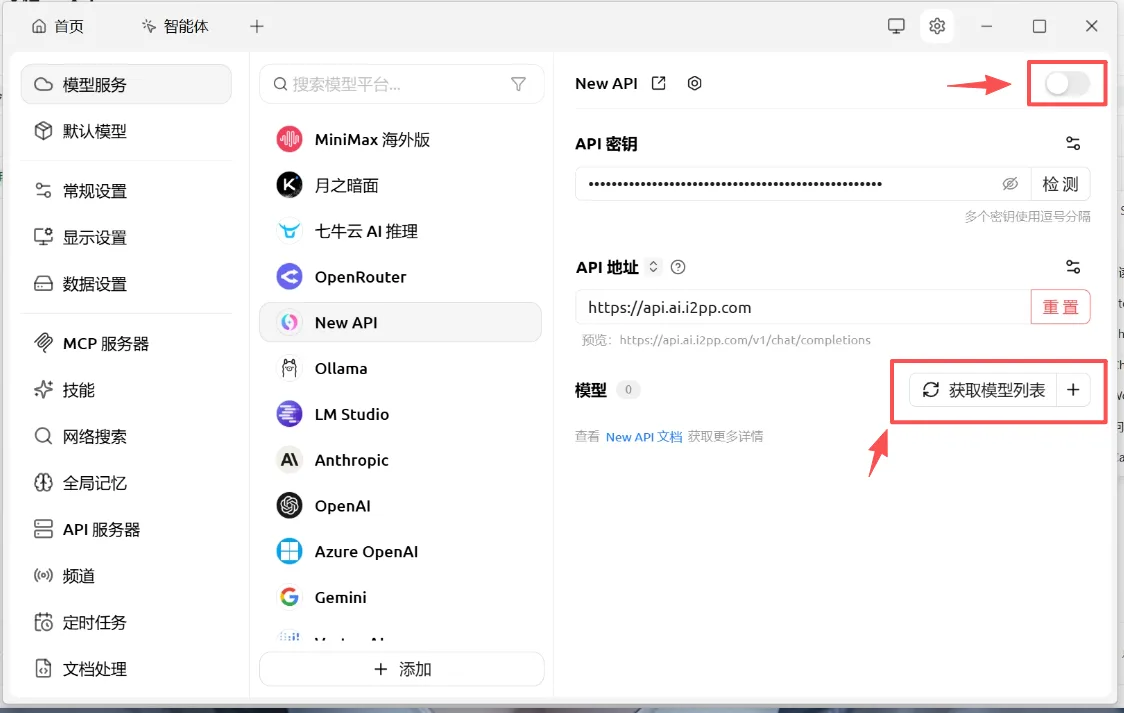Select 七牛云 AI 推理 provider
This screenshot has width=1124, height=713.
pos(400,231)
